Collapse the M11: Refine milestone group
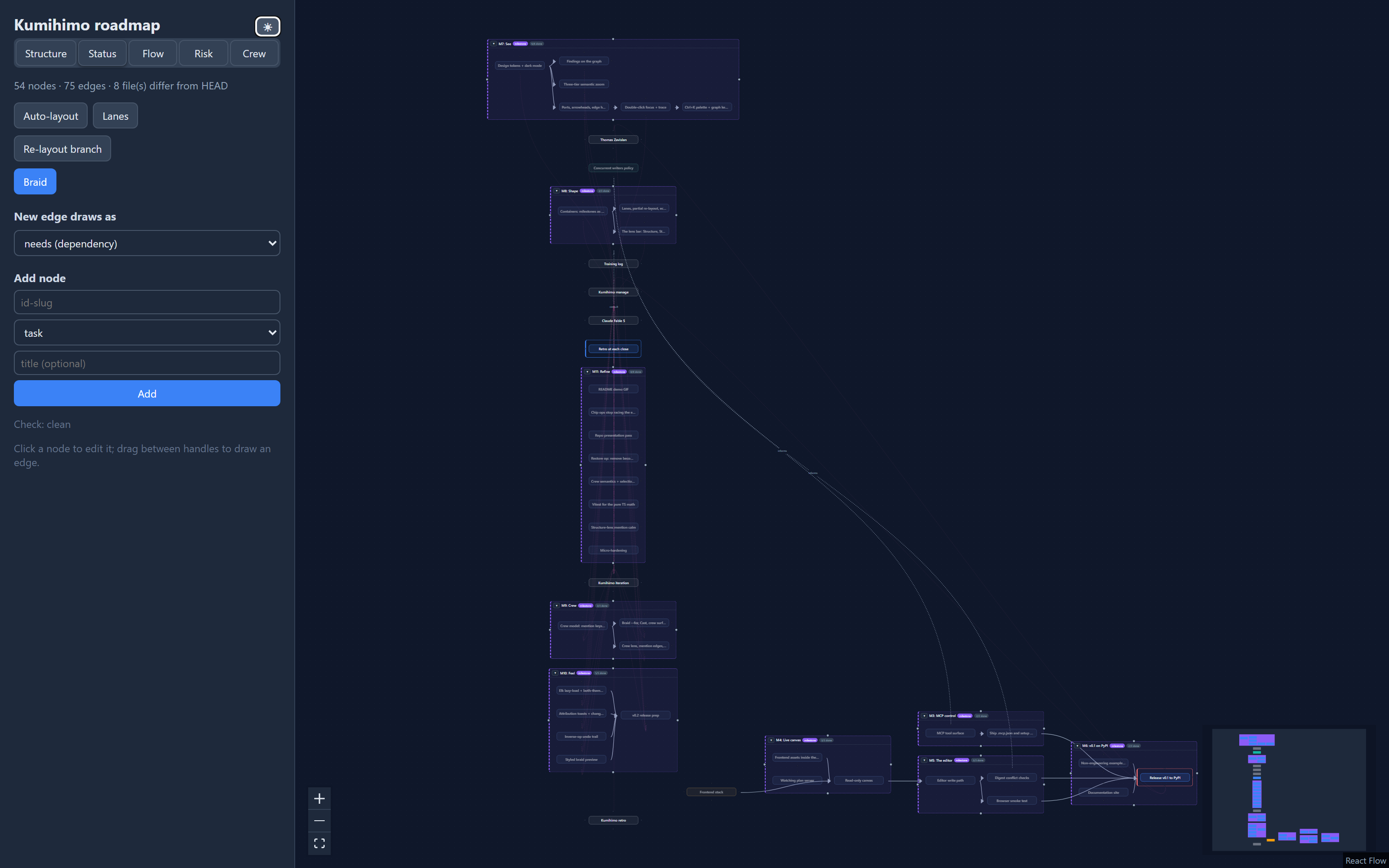Viewport: 1389px width, 868px height. [587, 372]
